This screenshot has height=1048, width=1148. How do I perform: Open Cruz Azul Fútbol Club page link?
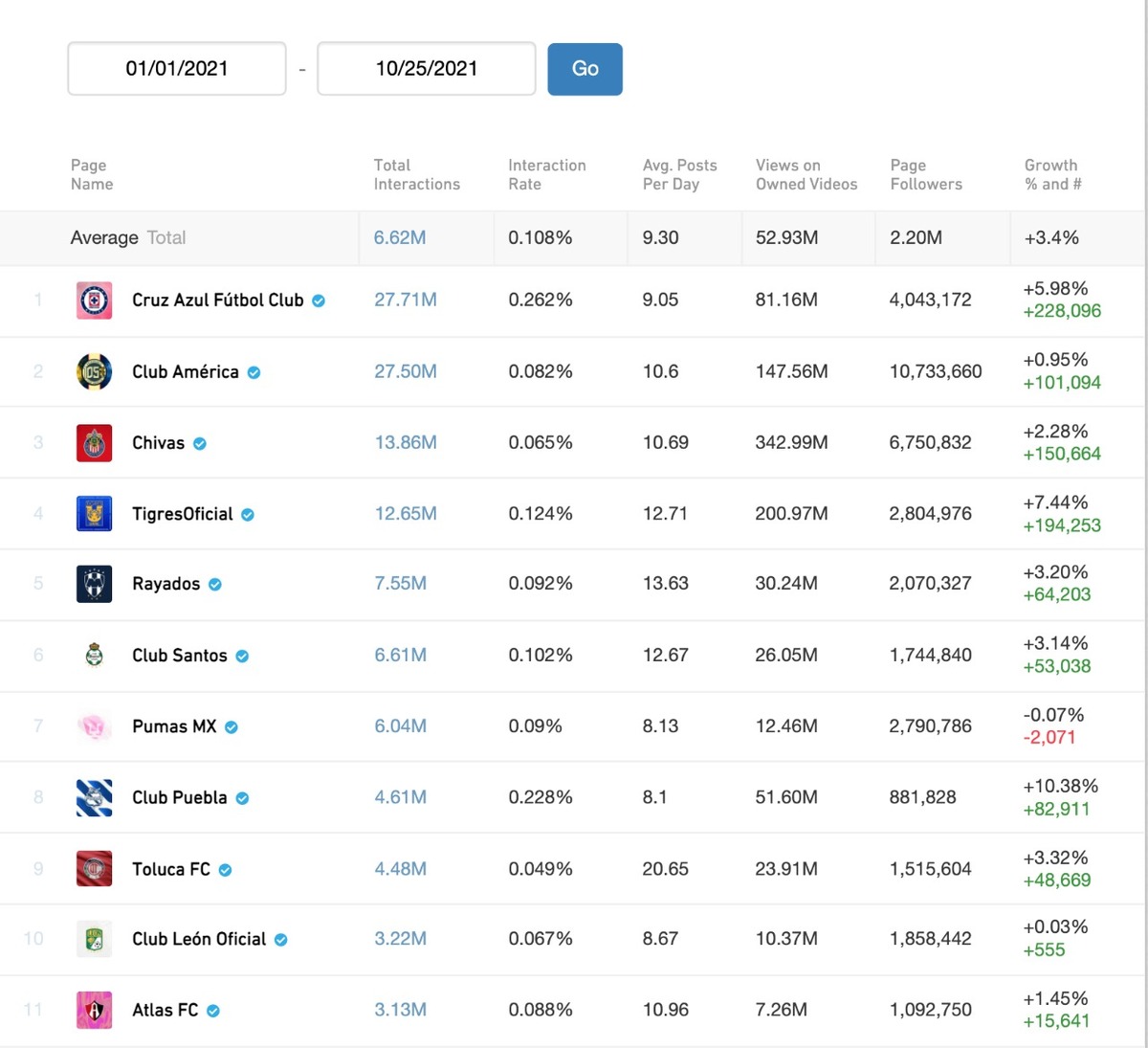(x=218, y=301)
